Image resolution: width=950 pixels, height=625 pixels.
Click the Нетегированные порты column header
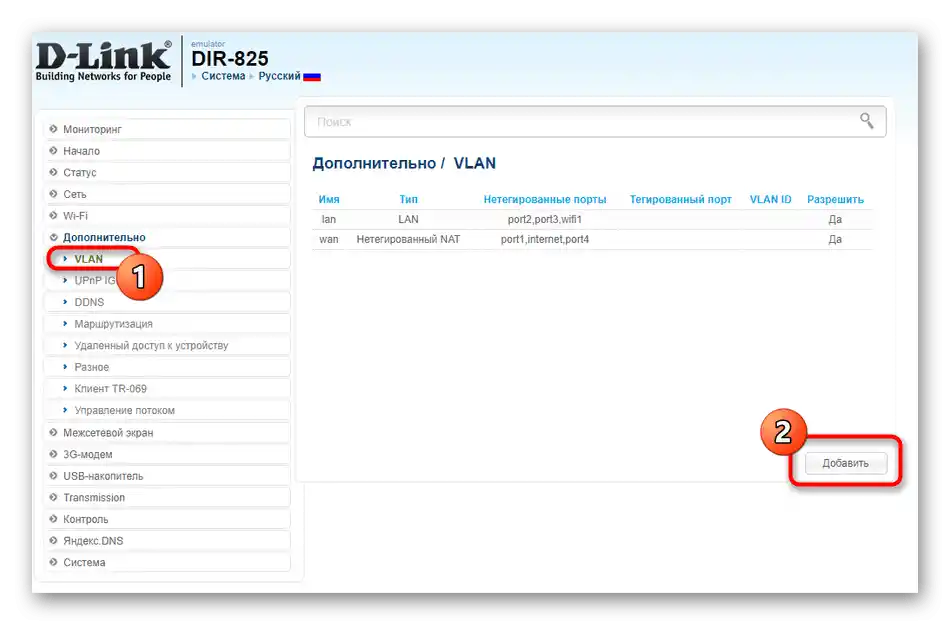pos(545,199)
